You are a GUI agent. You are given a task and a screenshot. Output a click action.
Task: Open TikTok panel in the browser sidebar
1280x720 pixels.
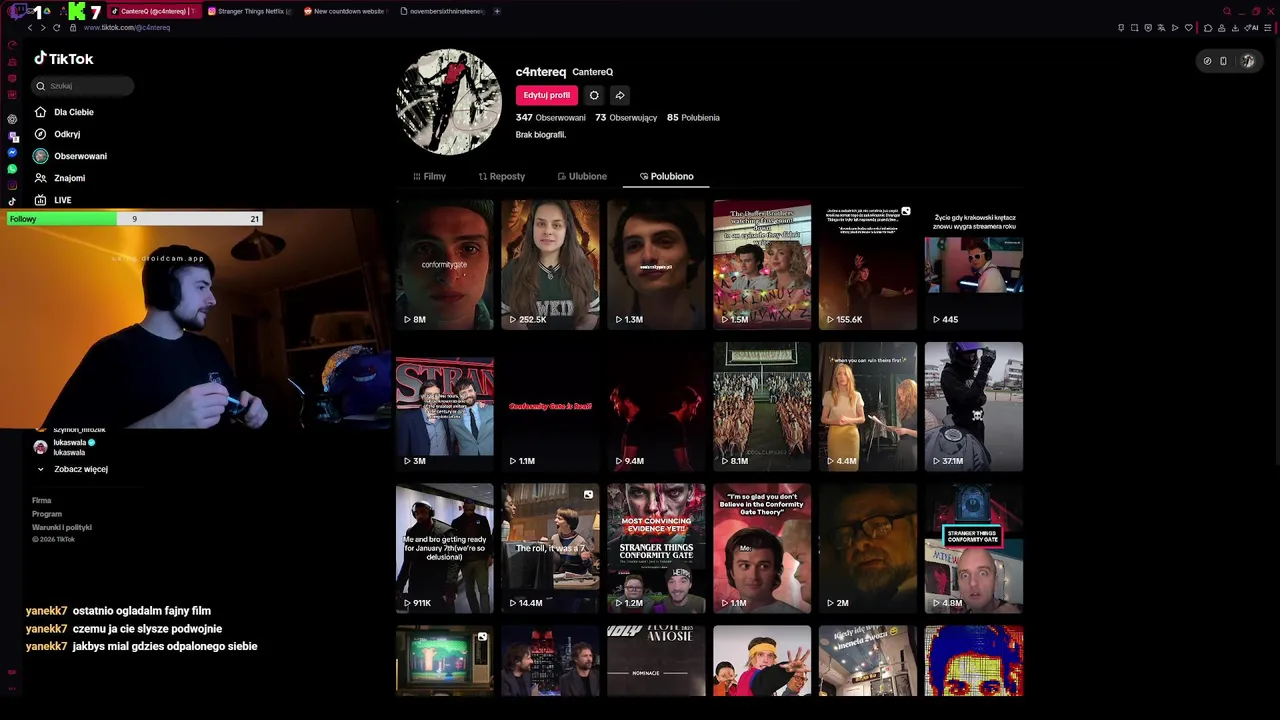[12, 201]
